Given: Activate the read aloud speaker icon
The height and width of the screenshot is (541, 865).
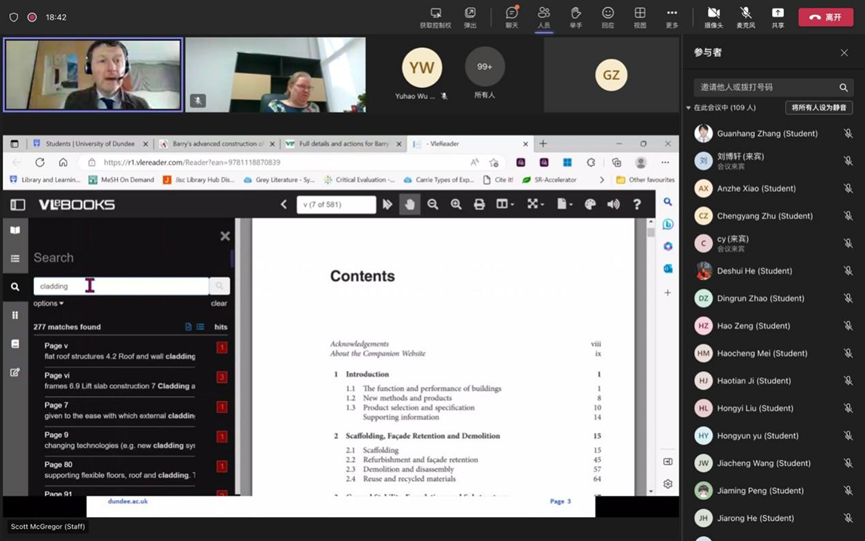Looking at the screenshot, I should pyautogui.click(x=613, y=204).
